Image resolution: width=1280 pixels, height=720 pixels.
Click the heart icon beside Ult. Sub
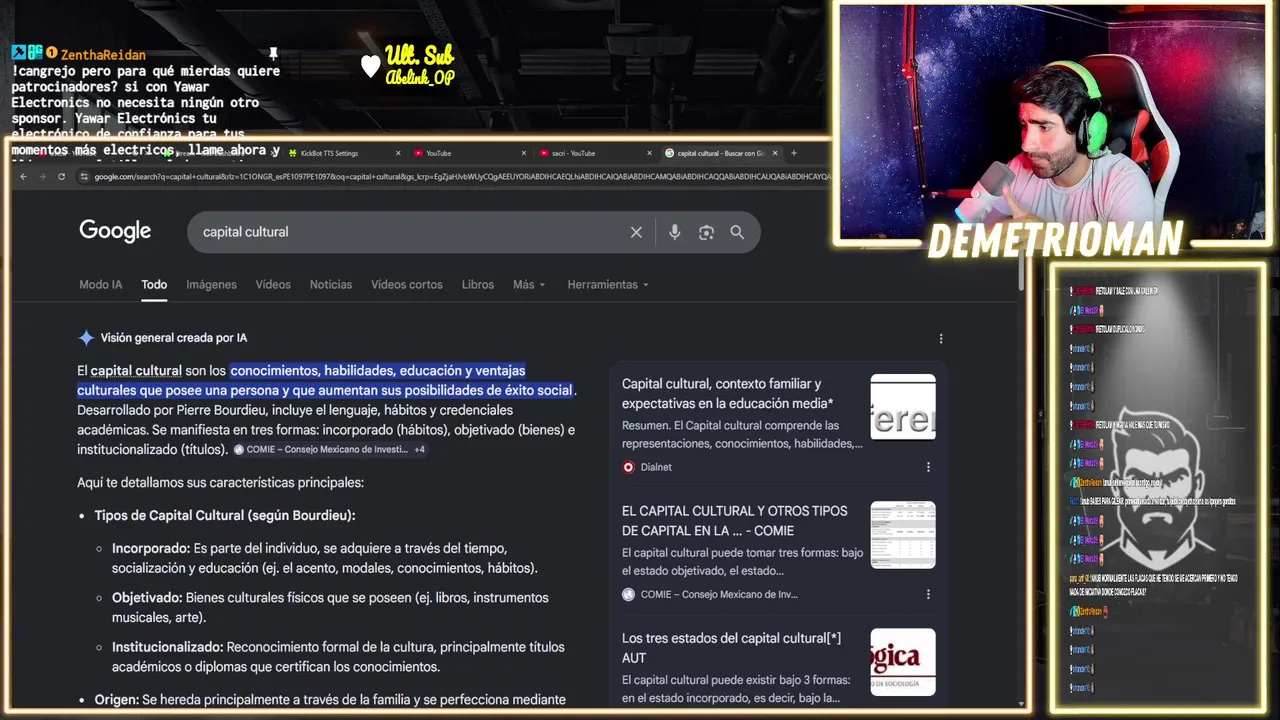[x=371, y=66]
